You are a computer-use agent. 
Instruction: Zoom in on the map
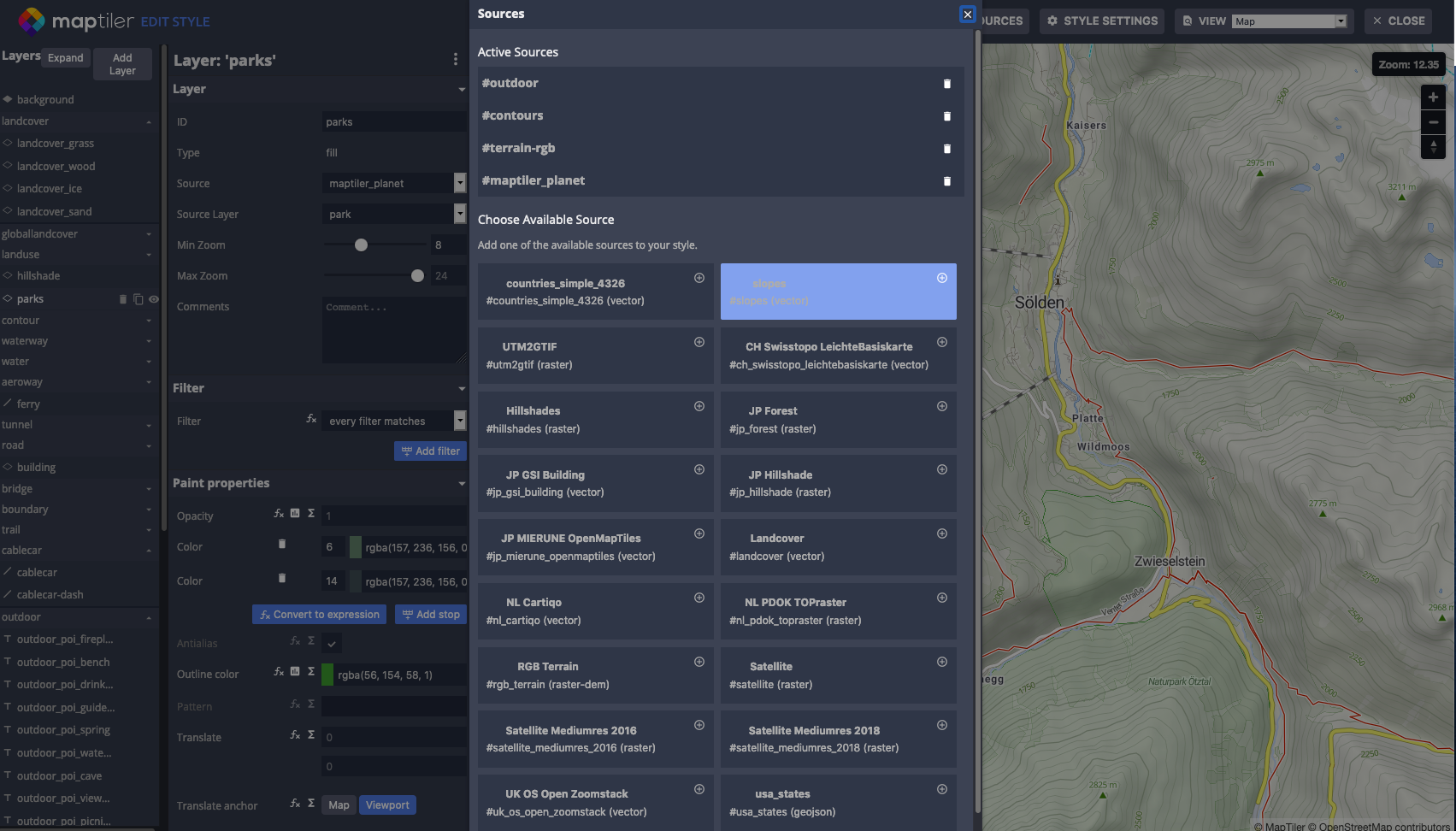[x=1433, y=97]
